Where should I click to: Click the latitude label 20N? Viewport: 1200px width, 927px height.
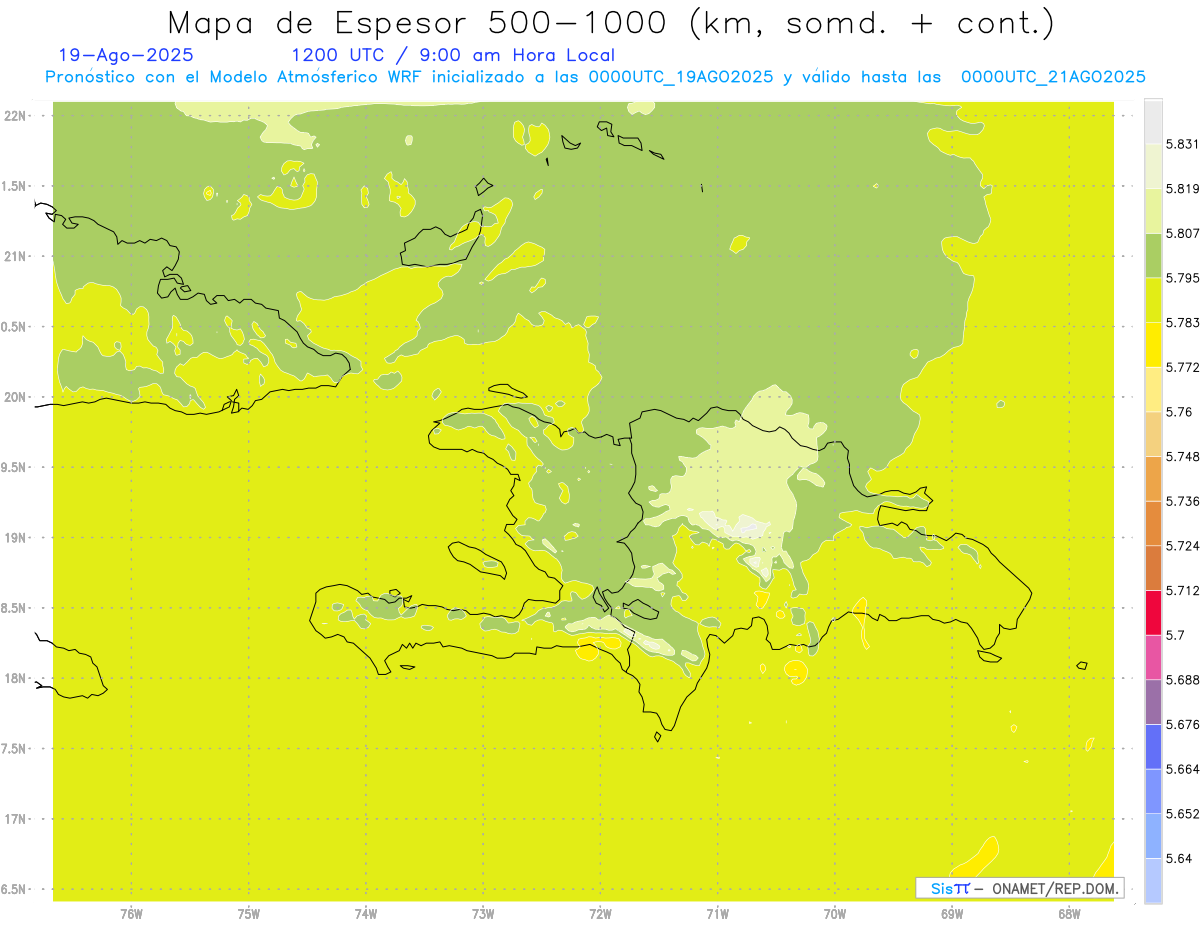pos(15,397)
